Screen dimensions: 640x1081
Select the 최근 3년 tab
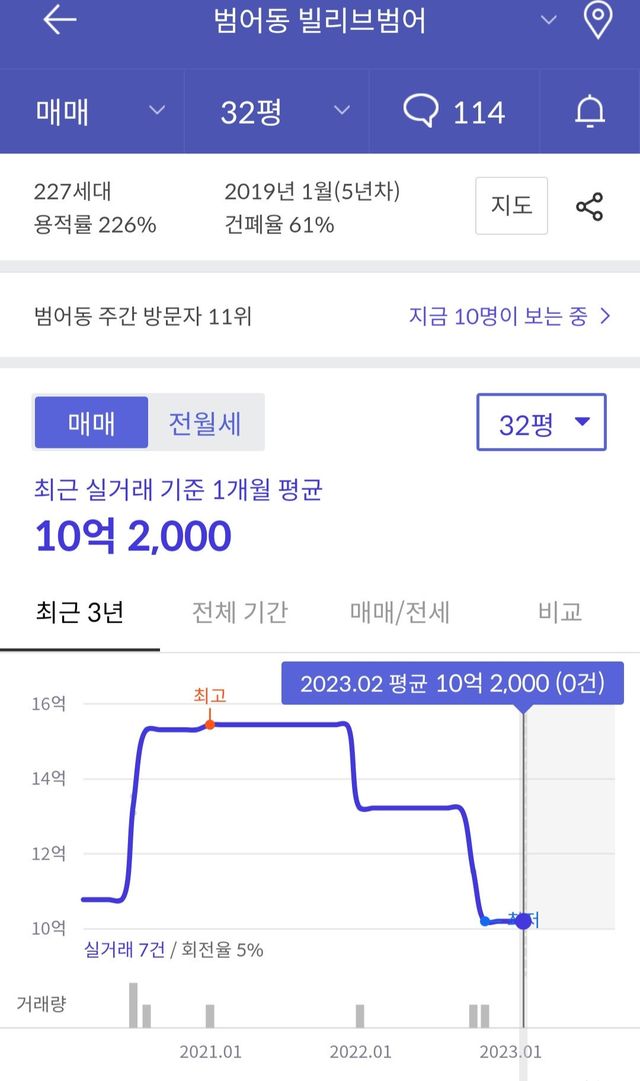tap(79, 612)
